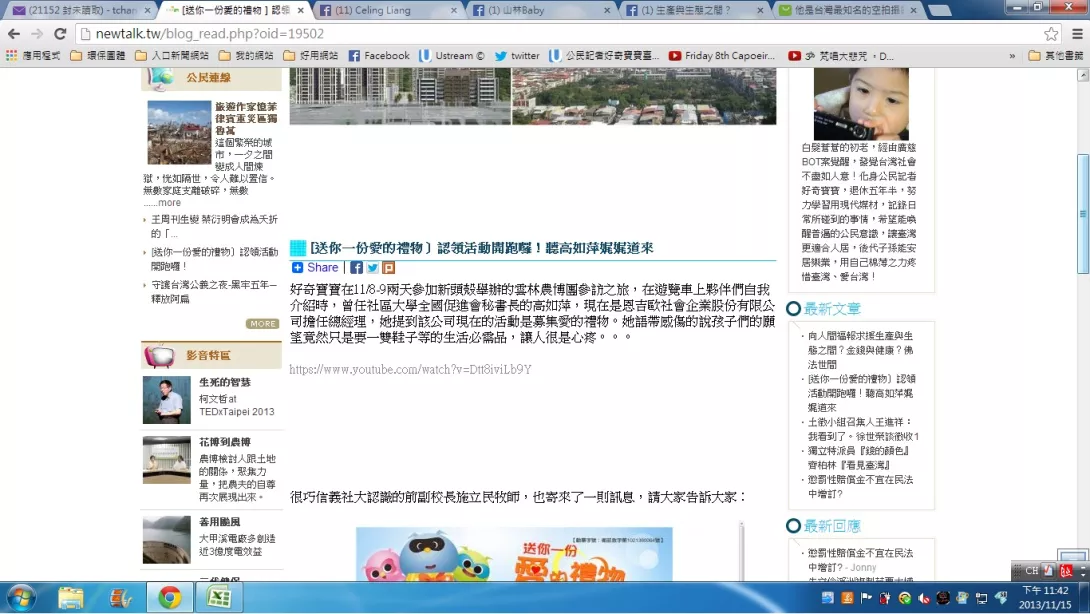
Task: Open the YouTube link in the article
Action: [x=410, y=369]
